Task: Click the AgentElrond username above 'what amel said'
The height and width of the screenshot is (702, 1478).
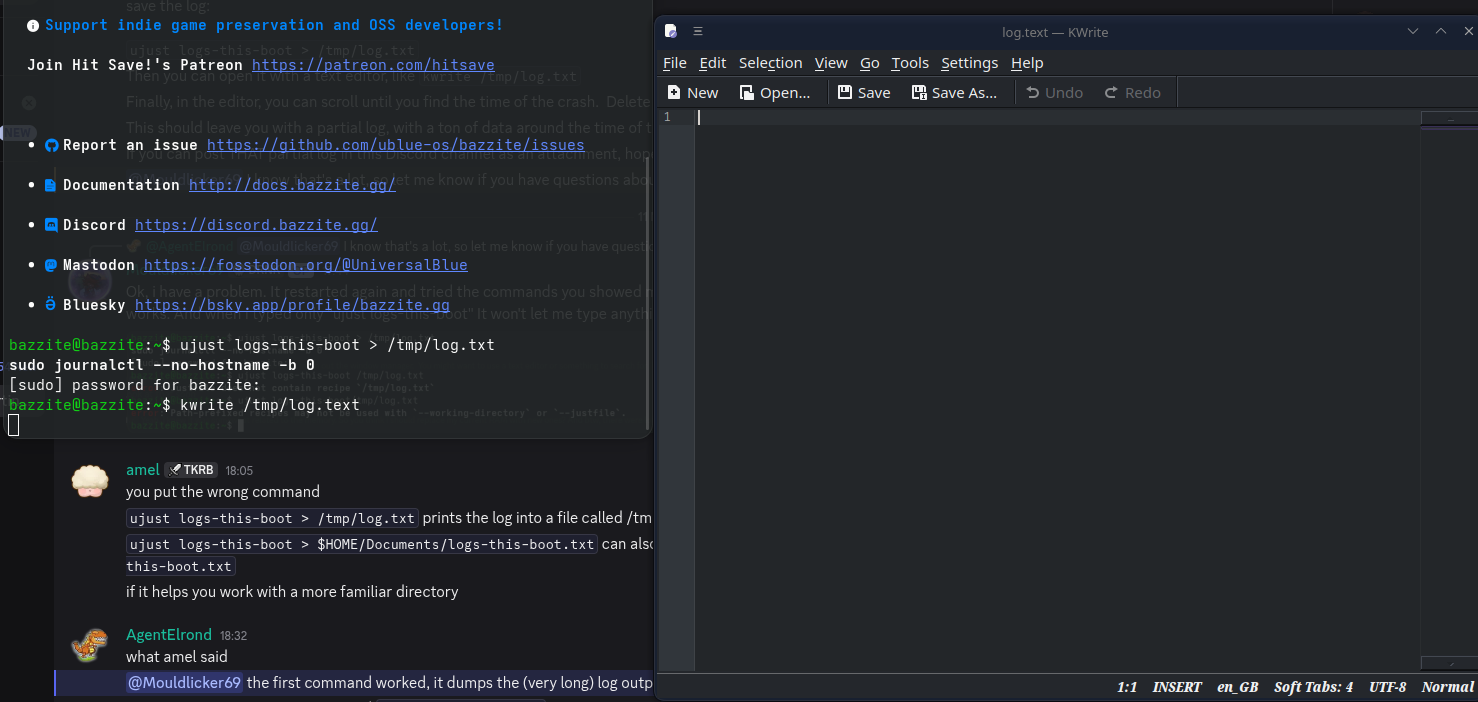Action: tap(169, 635)
